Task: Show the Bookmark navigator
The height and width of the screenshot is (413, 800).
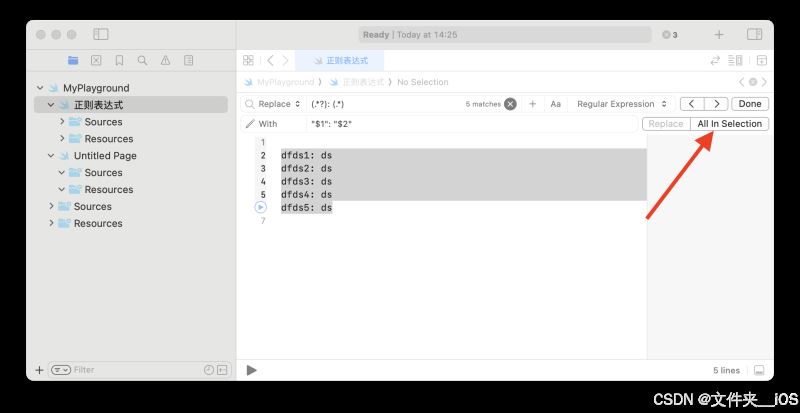Action: pos(119,61)
